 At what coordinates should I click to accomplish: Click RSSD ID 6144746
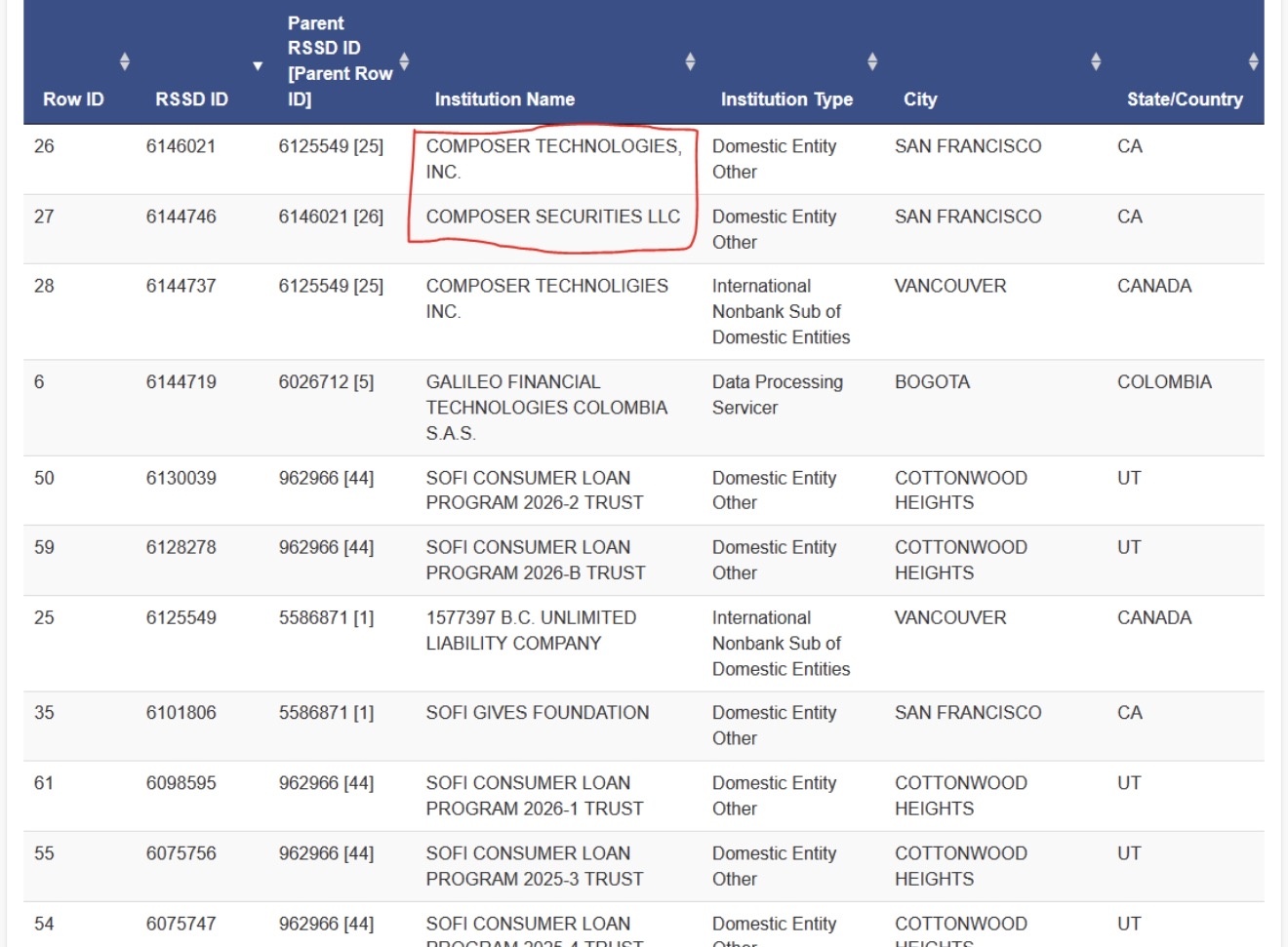point(181,217)
